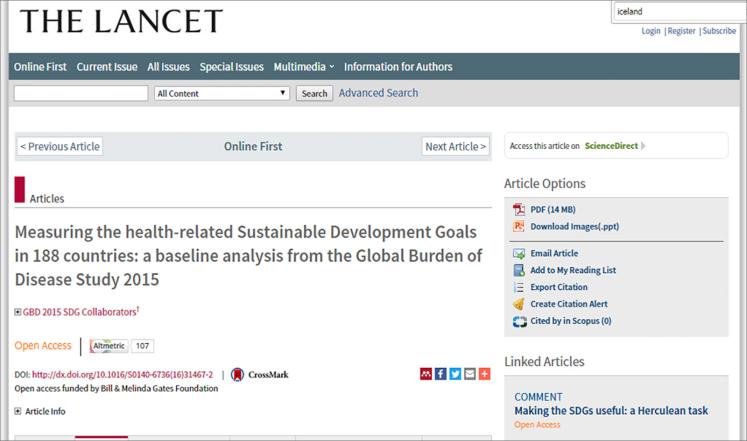Expand the GBD 2015 SDG Collaborators list

(18, 312)
